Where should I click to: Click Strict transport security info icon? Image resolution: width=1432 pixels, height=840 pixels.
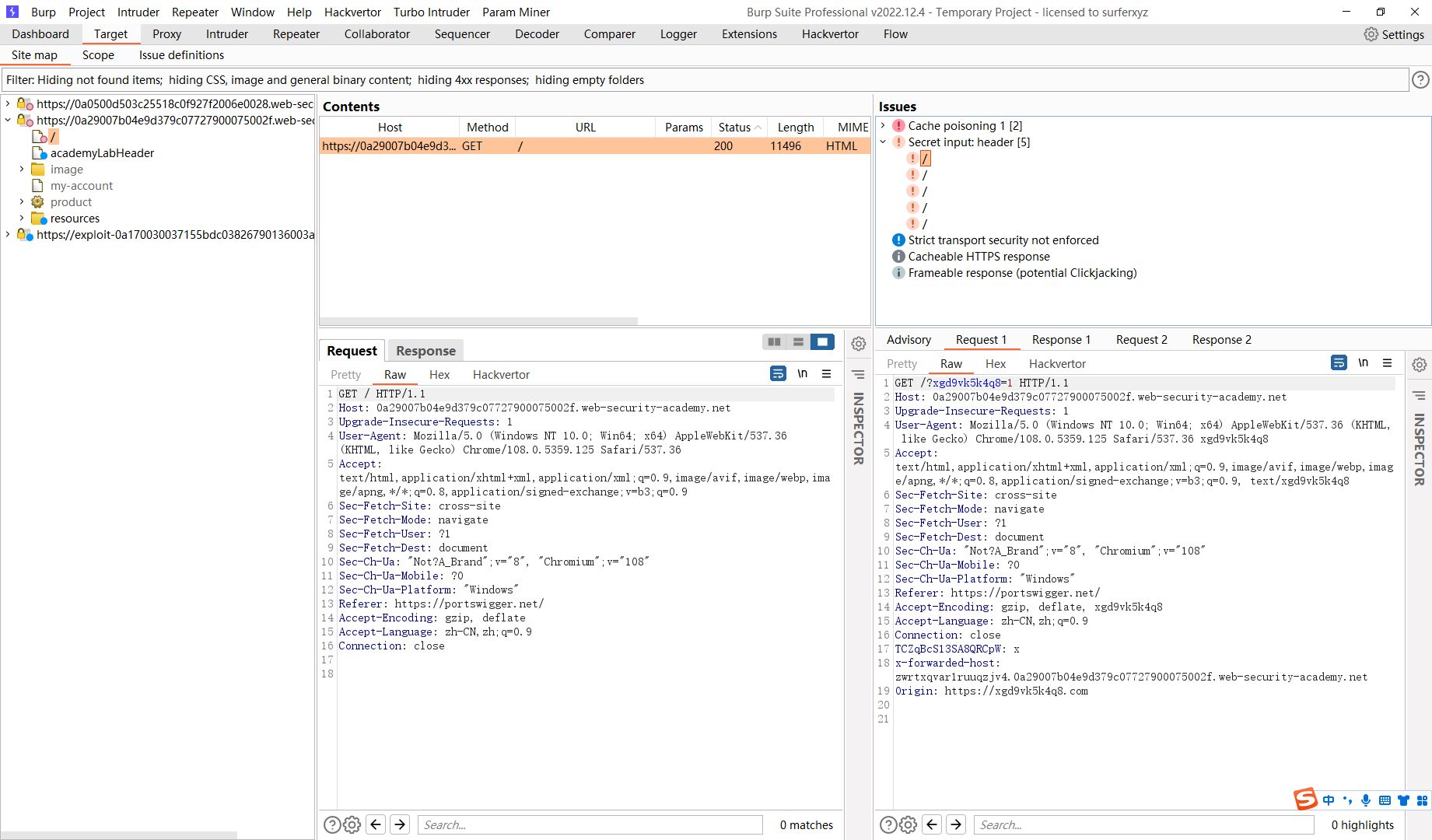pyautogui.click(x=898, y=240)
